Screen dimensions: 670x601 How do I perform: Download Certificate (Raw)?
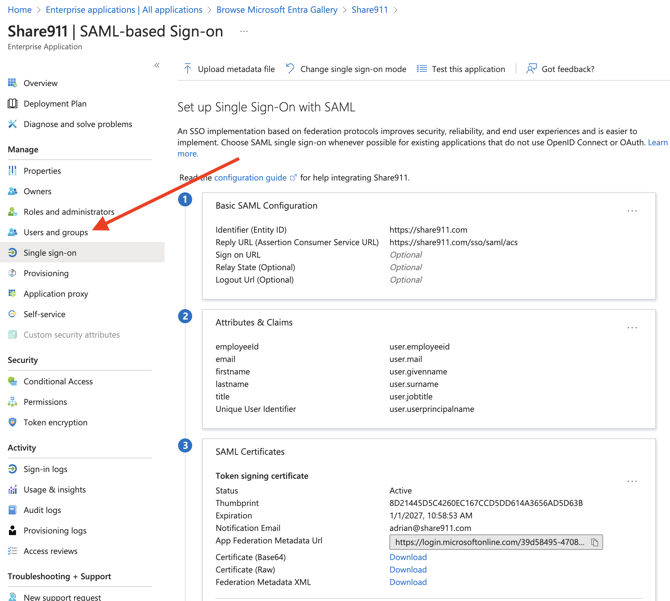click(x=408, y=569)
